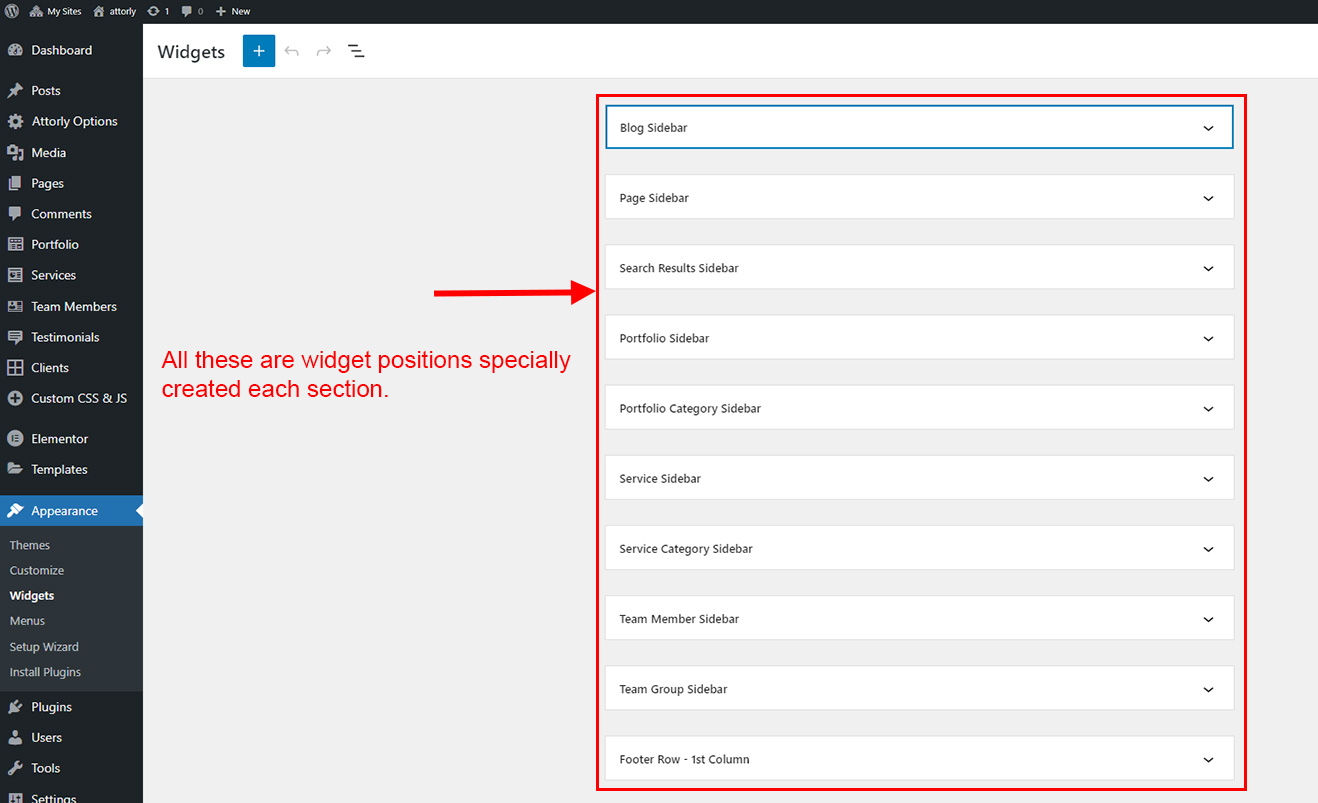This screenshot has width=1318, height=803.
Task: Click the undo arrow in Widgets toolbar
Action: click(292, 51)
